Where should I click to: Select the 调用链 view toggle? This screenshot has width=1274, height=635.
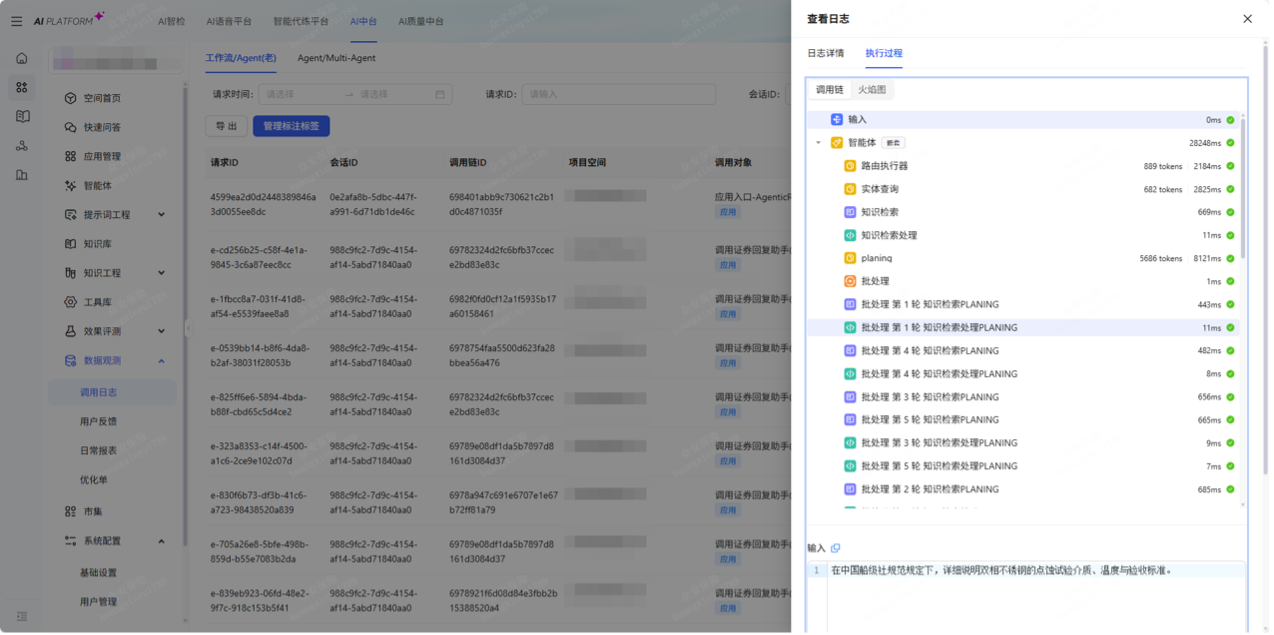pyautogui.click(x=829, y=90)
